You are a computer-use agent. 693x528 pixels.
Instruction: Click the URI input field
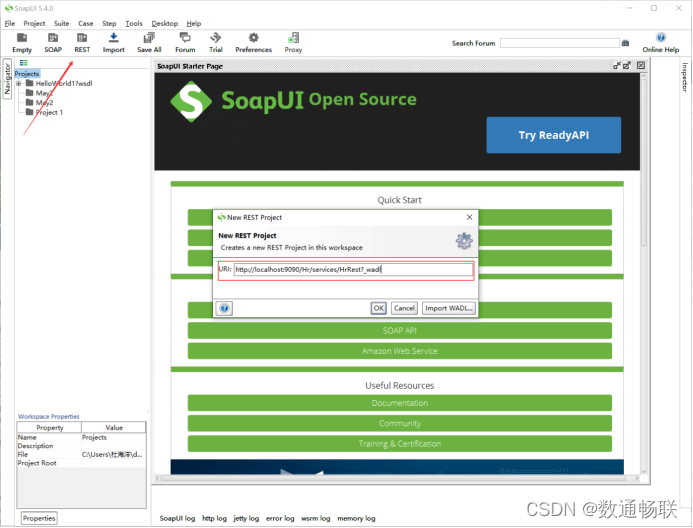[353, 270]
